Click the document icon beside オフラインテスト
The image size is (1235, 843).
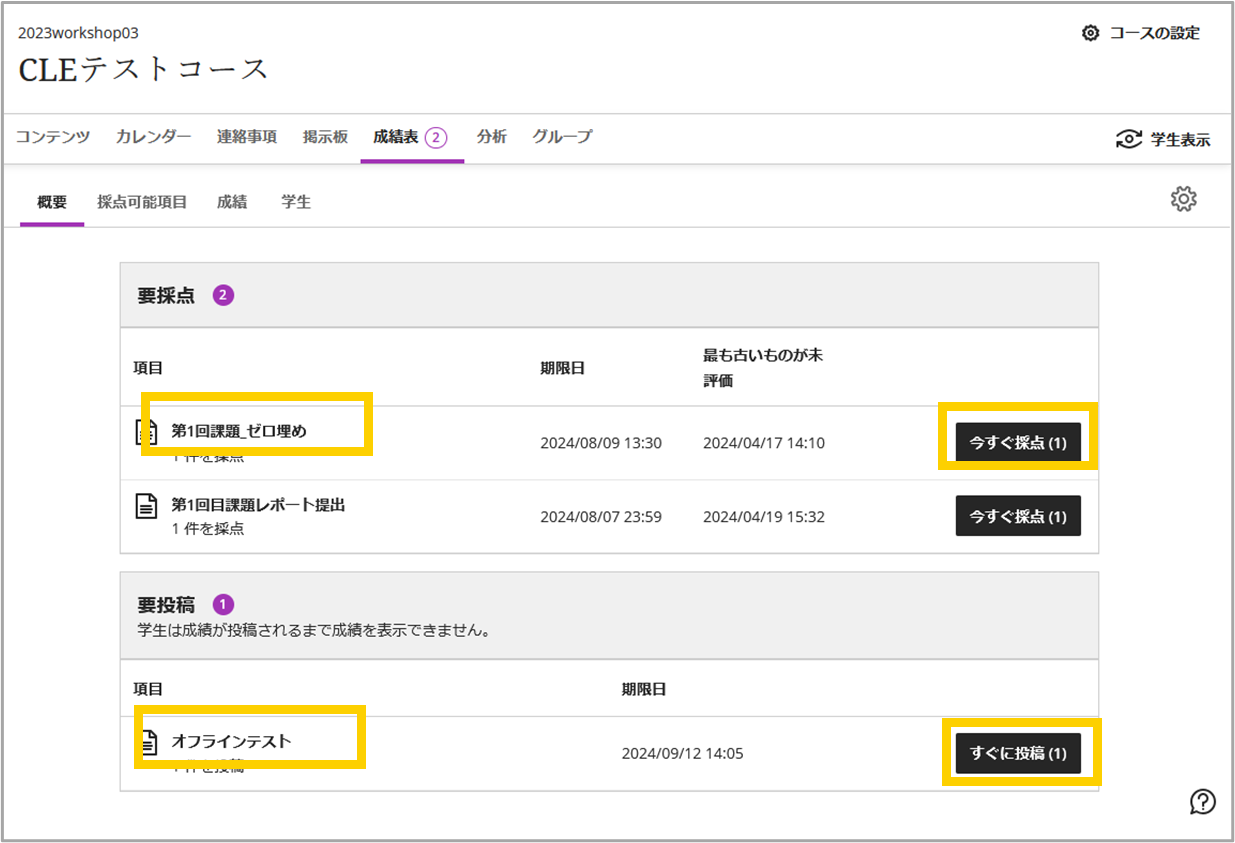(x=148, y=742)
